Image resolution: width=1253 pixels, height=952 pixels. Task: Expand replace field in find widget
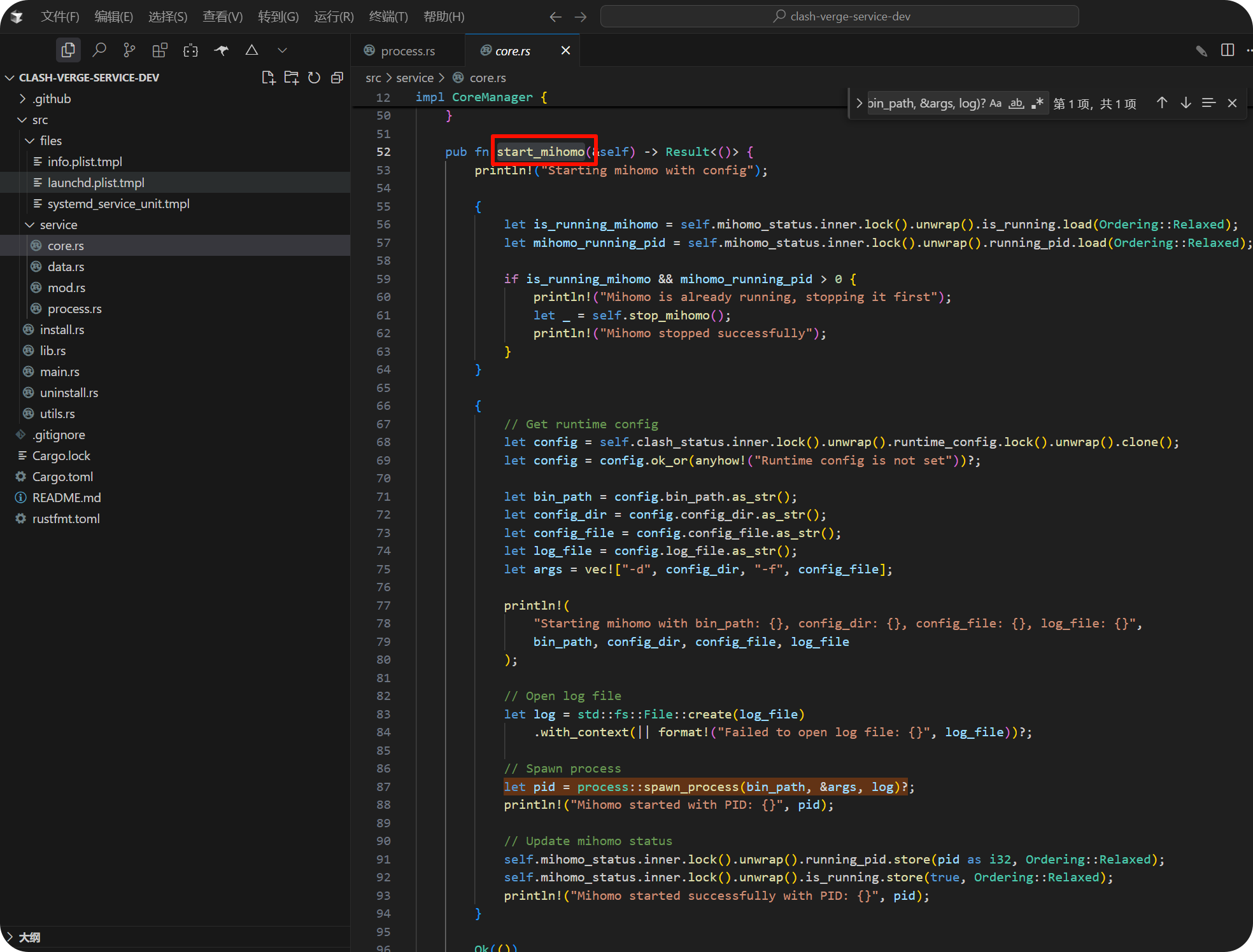pyautogui.click(x=859, y=104)
